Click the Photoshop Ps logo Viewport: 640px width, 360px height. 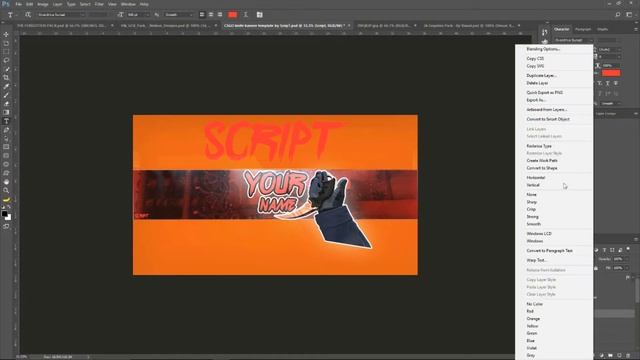[6, 4]
